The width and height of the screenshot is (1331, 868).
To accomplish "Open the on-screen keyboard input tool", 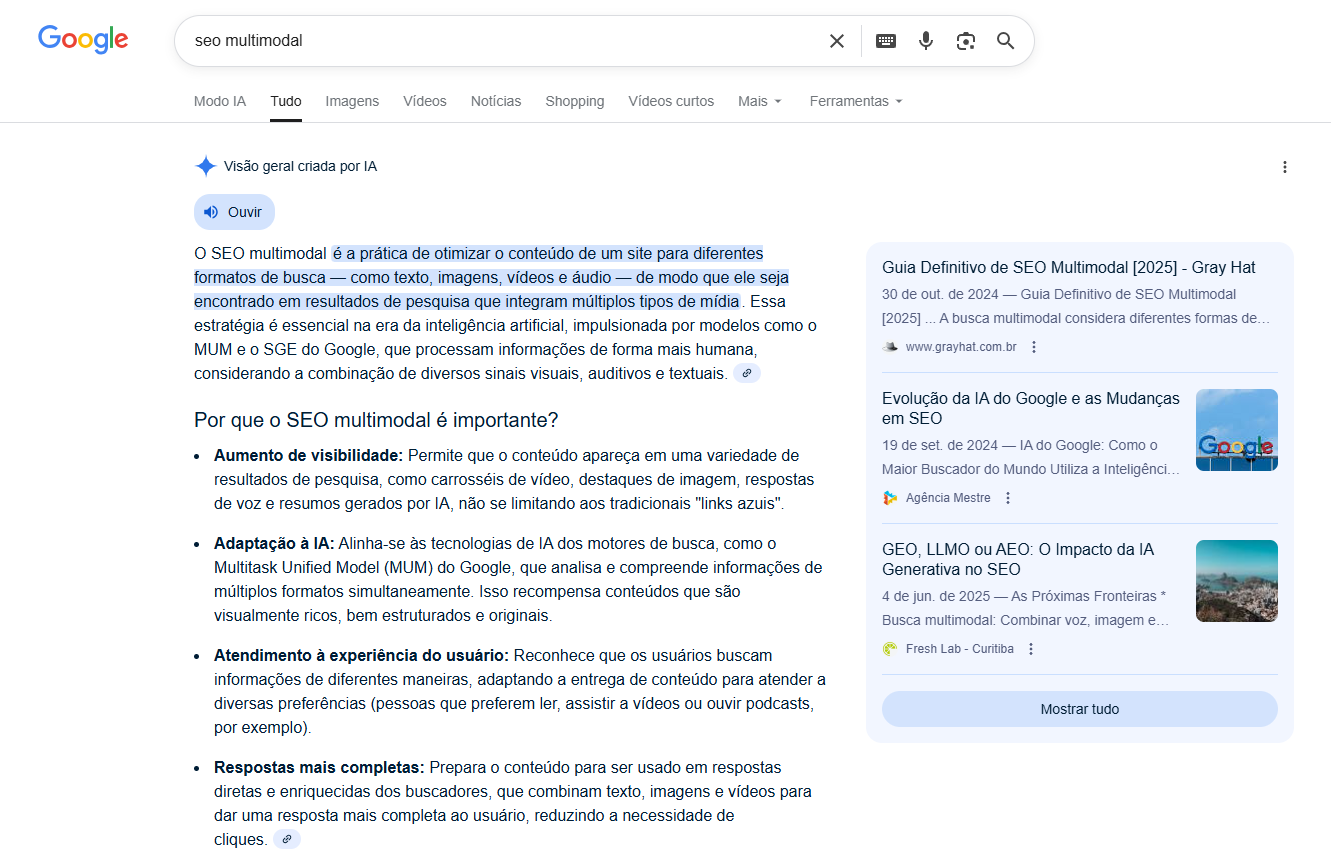I will tap(886, 41).
